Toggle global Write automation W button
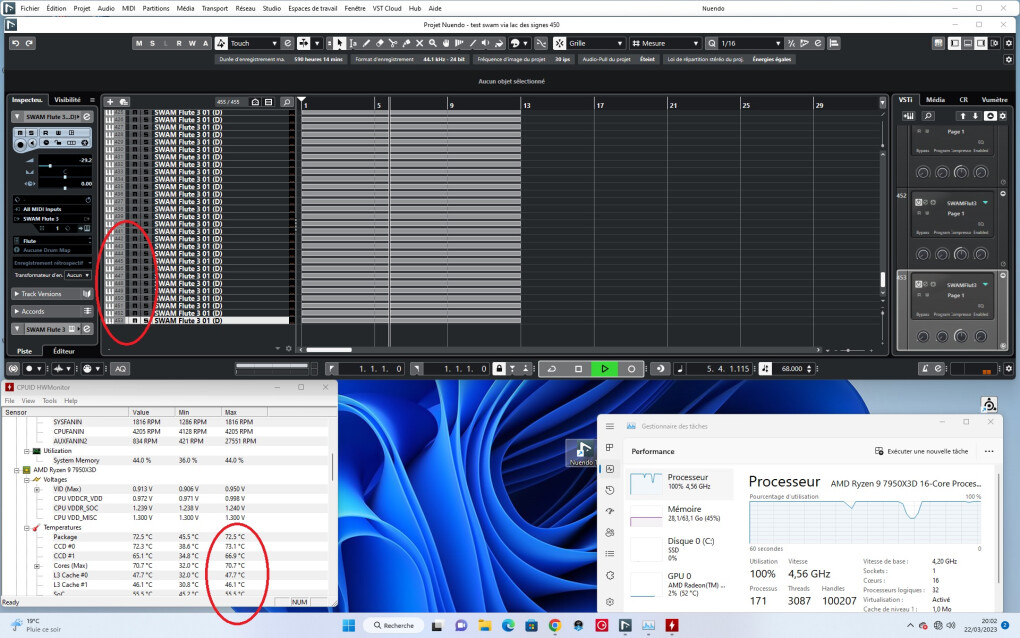Screen dimensions: 1020x638 [192, 44]
